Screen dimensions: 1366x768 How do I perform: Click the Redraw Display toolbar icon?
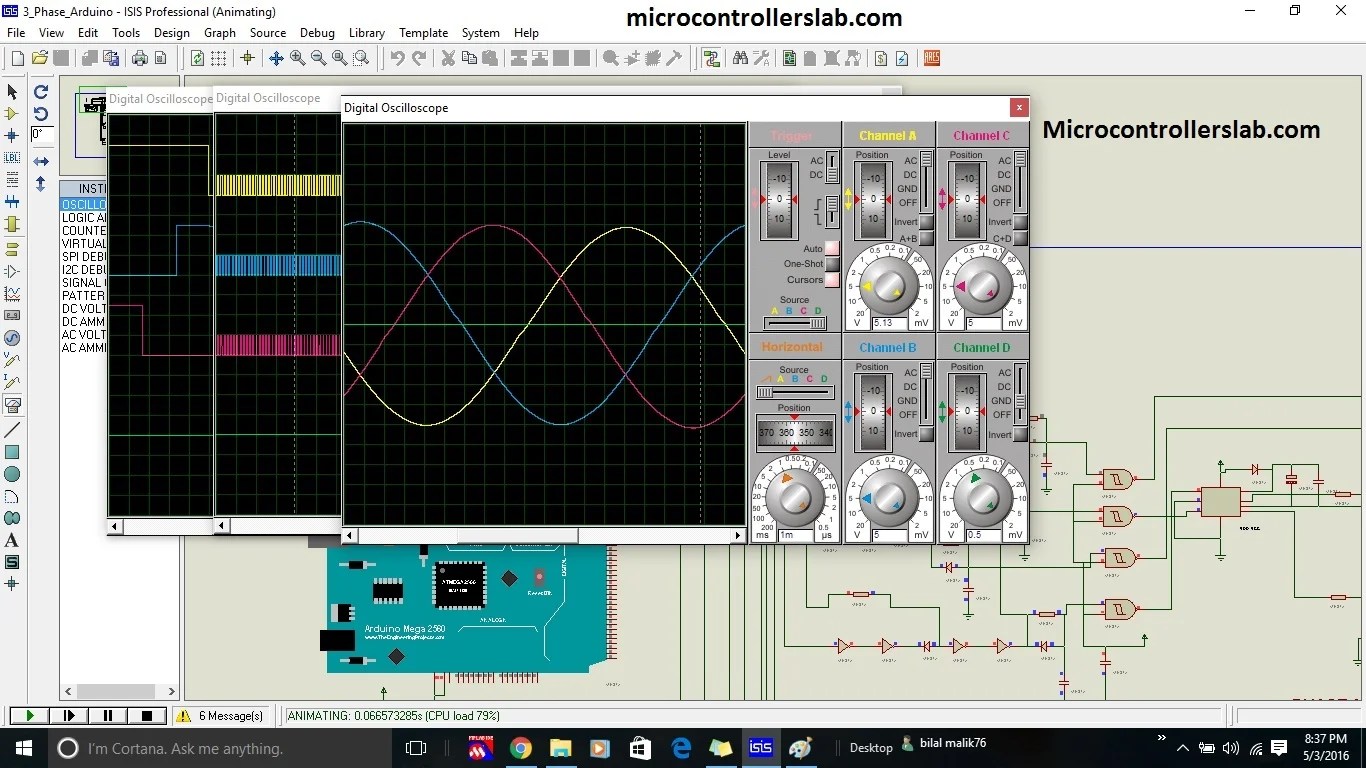[x=196, y=58]
